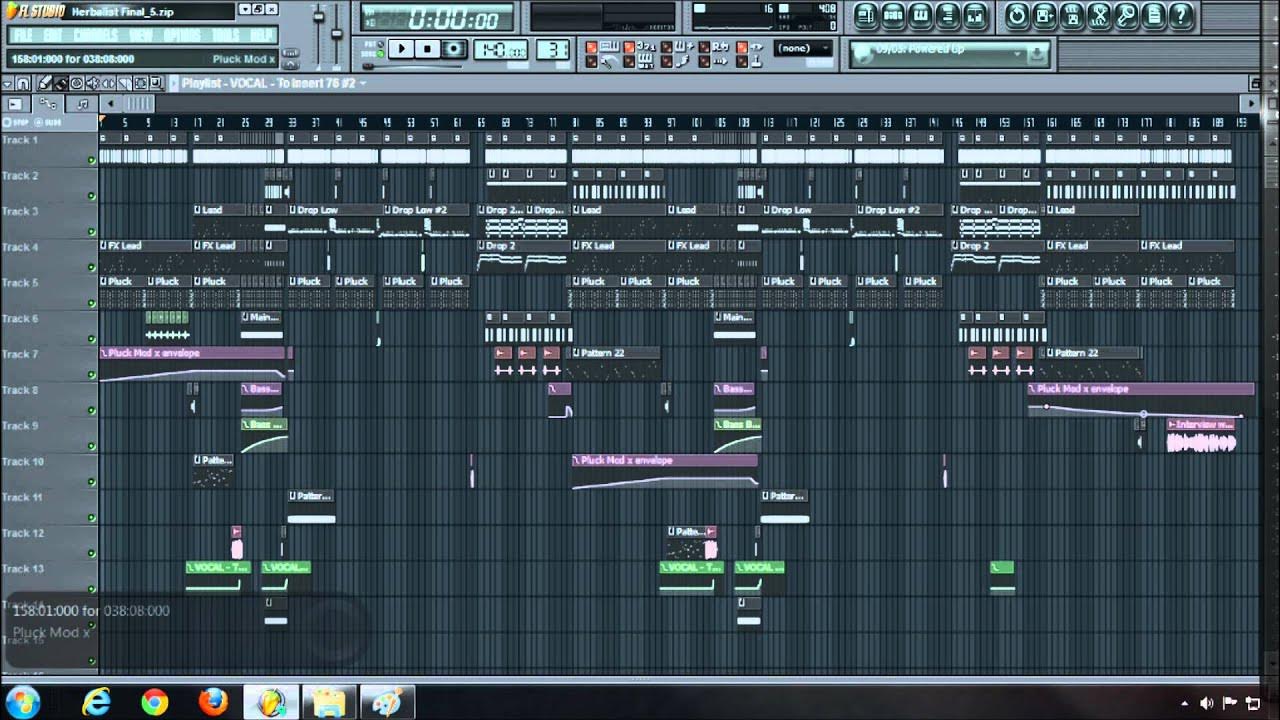The width and height of the screenshot is (1280, 720).
Task: Select the slip tool in Playlist toolbar
Action: pos(108,83)
